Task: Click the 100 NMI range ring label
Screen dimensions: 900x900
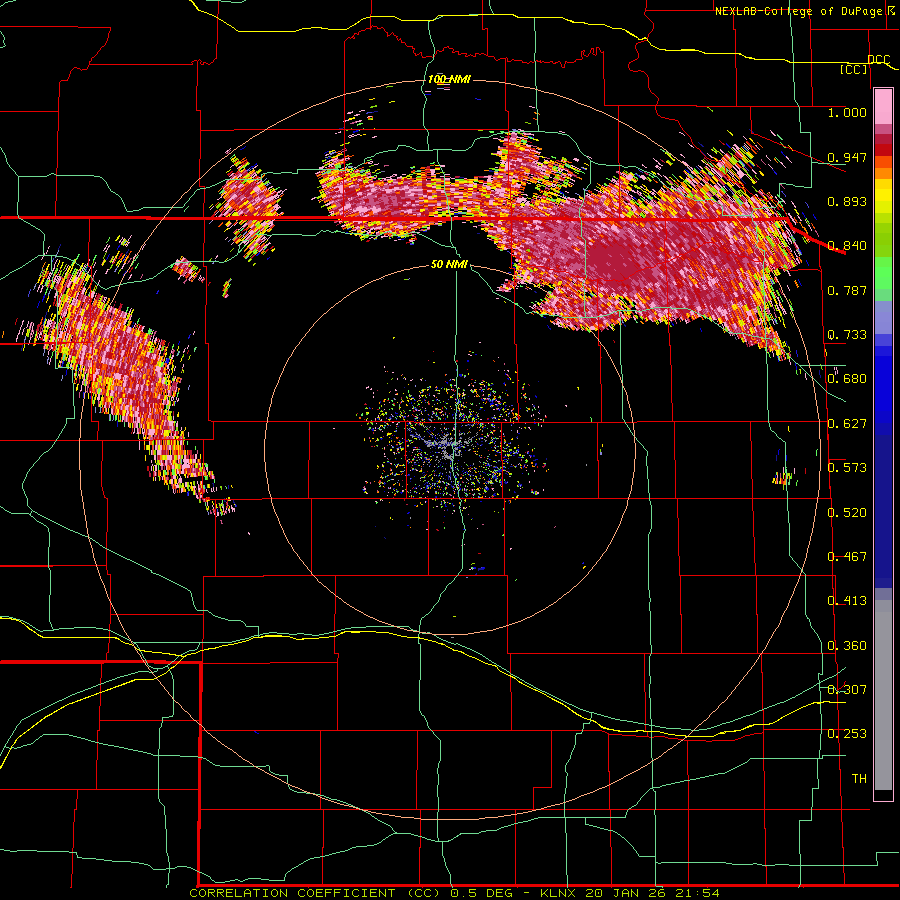Action: (x=449, y=79)
